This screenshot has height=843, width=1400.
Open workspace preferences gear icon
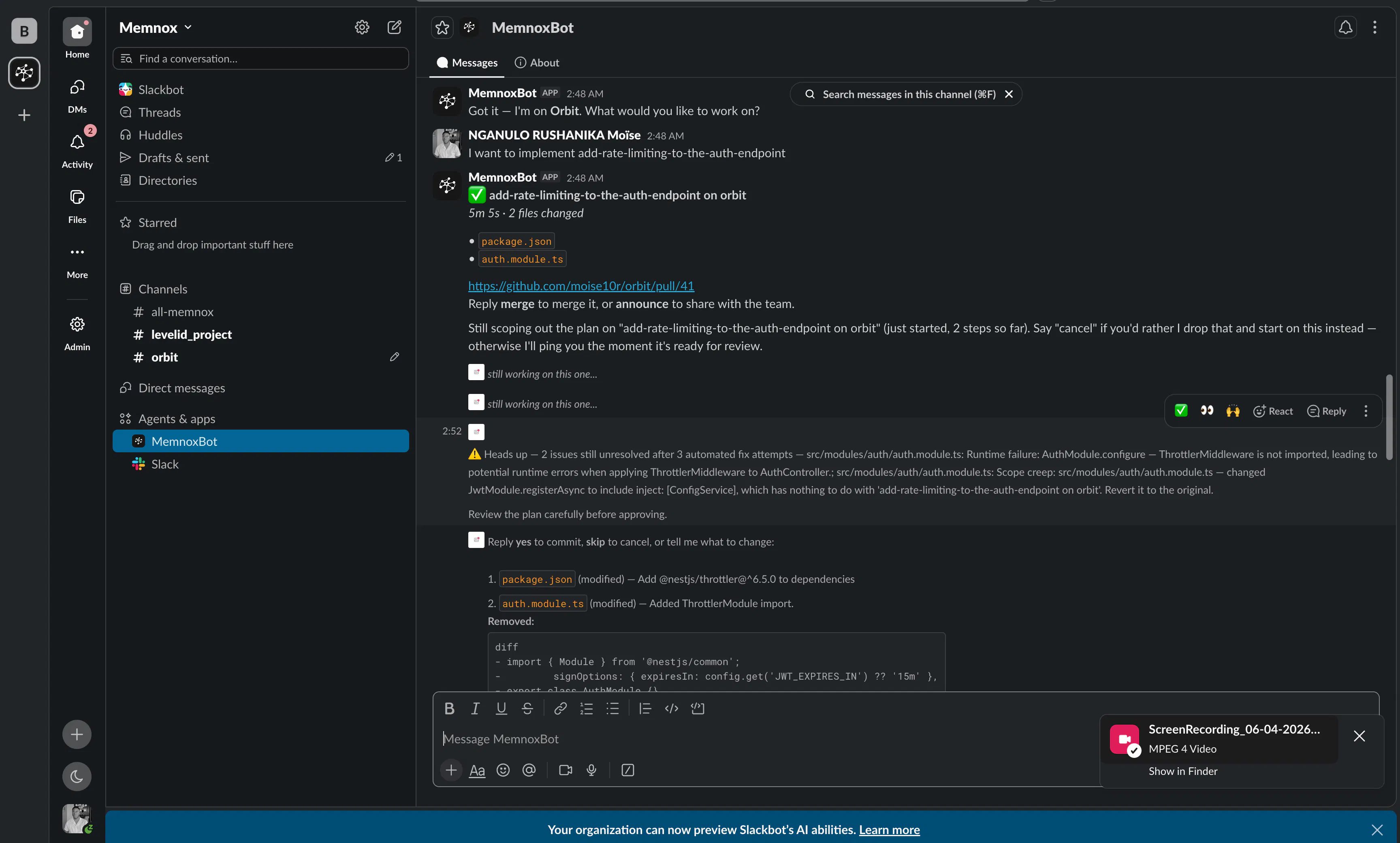(x=362, y=27)
